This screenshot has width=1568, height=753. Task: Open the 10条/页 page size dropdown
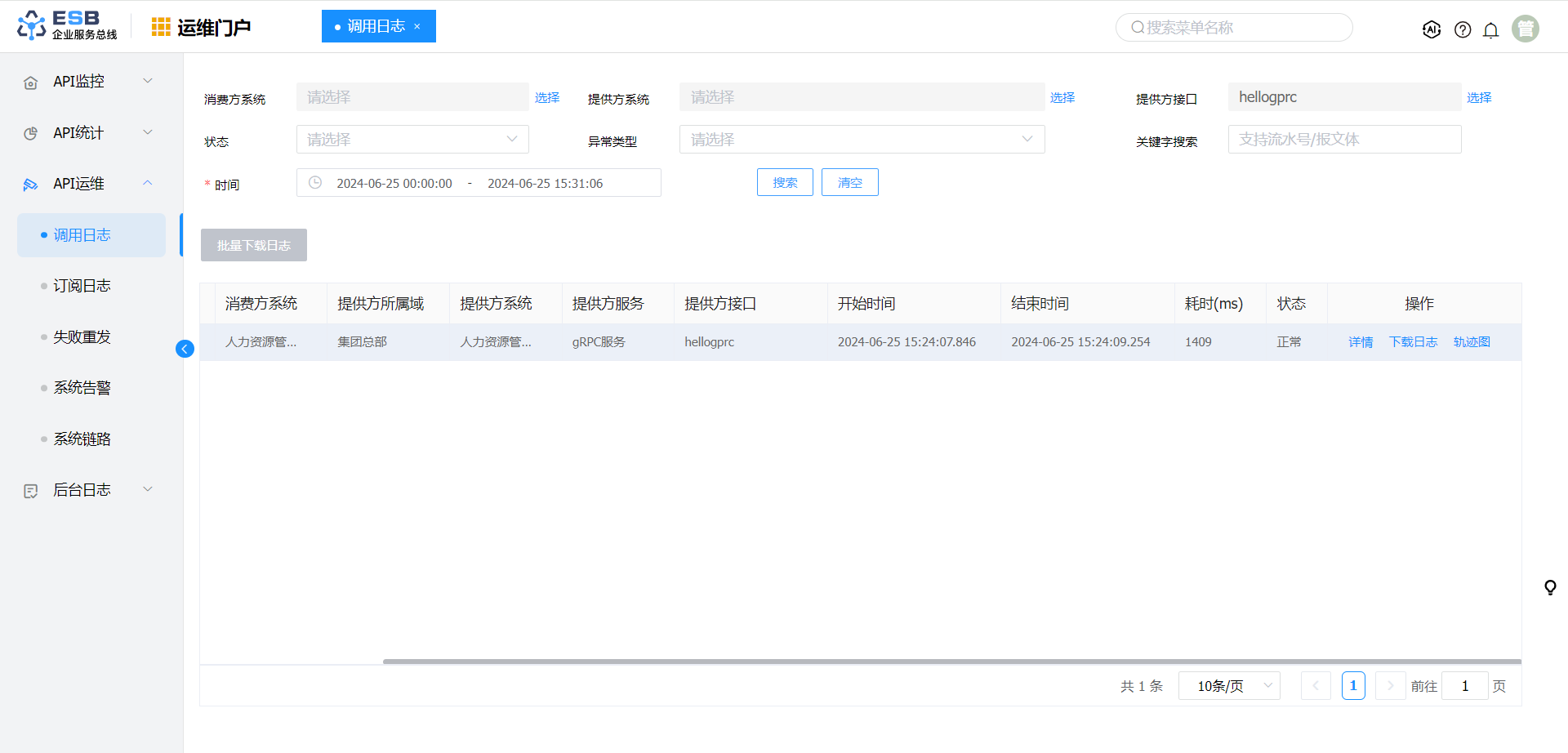pos(1228,686)
